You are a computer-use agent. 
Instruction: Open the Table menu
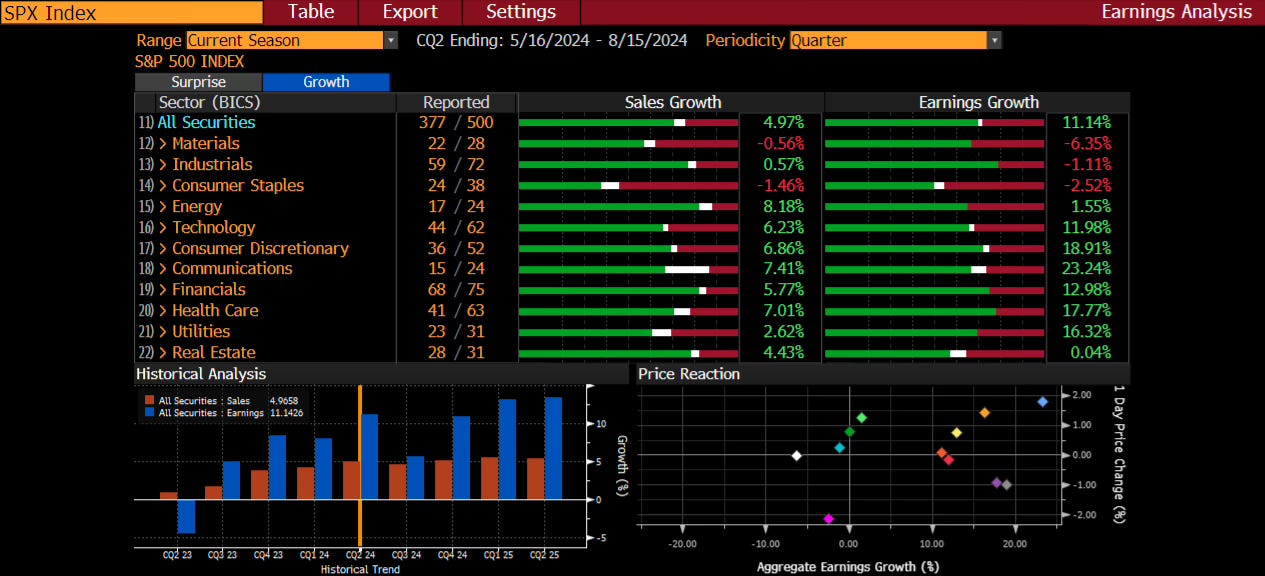(310, 12)
